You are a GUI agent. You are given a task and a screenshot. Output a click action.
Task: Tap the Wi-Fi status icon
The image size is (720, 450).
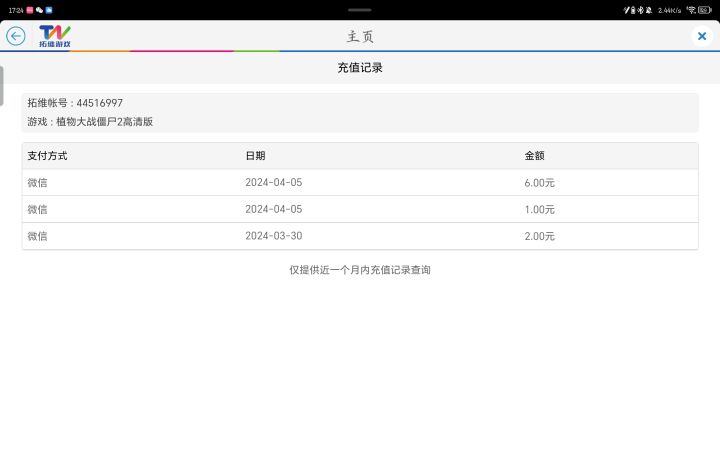point(691,10)
